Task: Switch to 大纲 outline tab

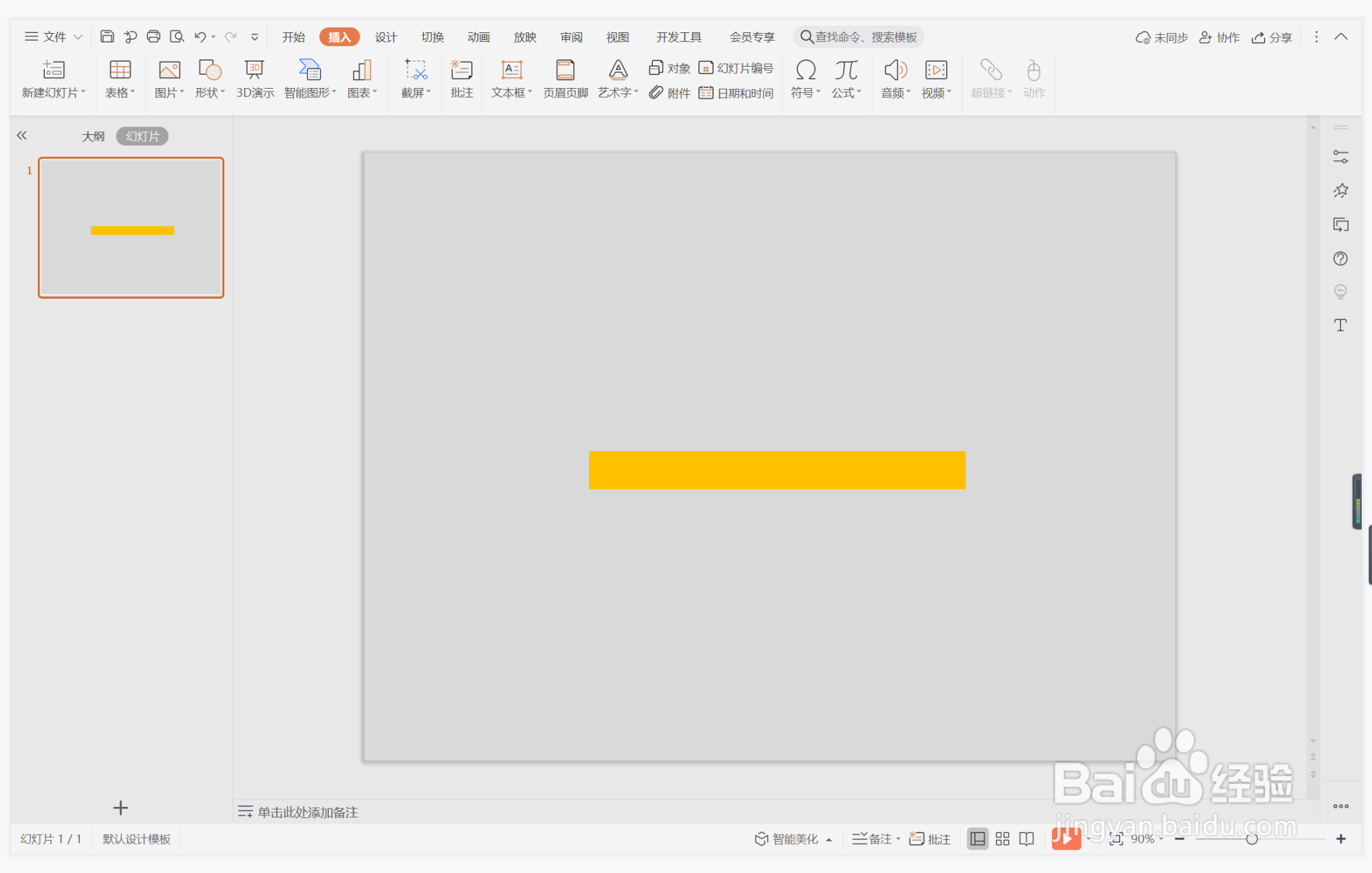Action: coord(93,136)
